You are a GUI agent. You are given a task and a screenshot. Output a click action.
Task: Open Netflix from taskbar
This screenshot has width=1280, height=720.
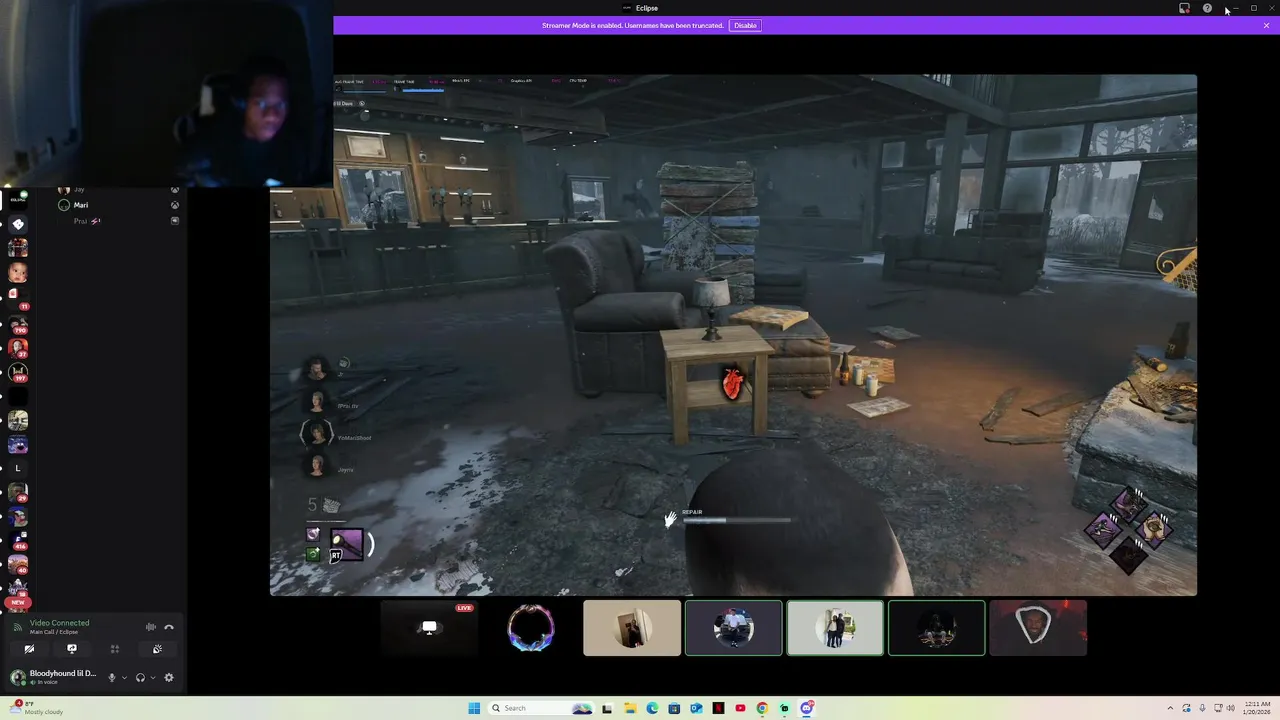click(718, 708)
